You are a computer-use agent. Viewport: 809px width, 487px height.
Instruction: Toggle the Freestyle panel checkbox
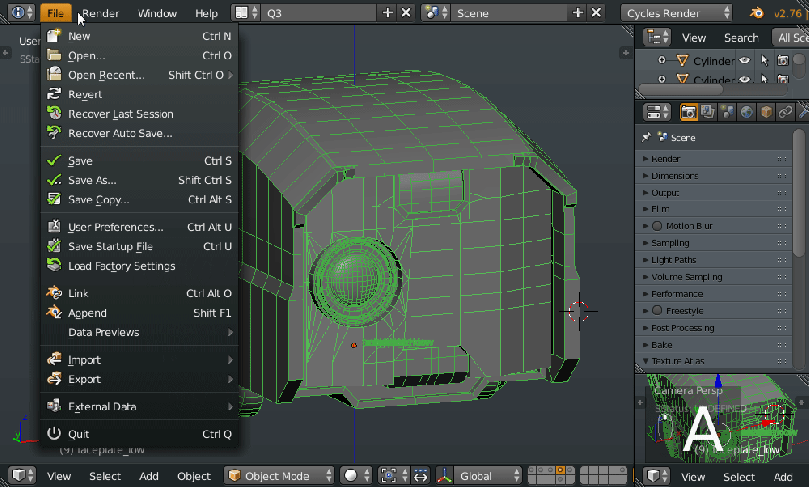[x=657, y=311]
